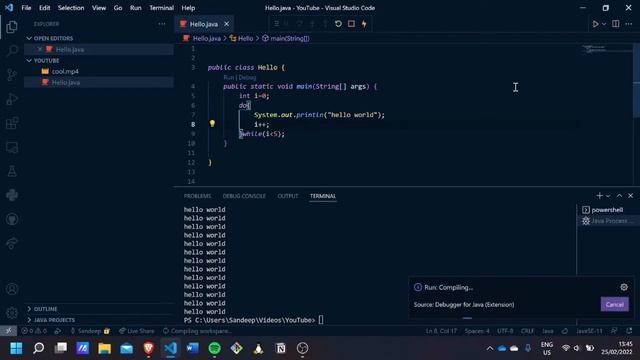Open the Terminal menu
Viewport: 640px width, 360px height.
[161, 8]
